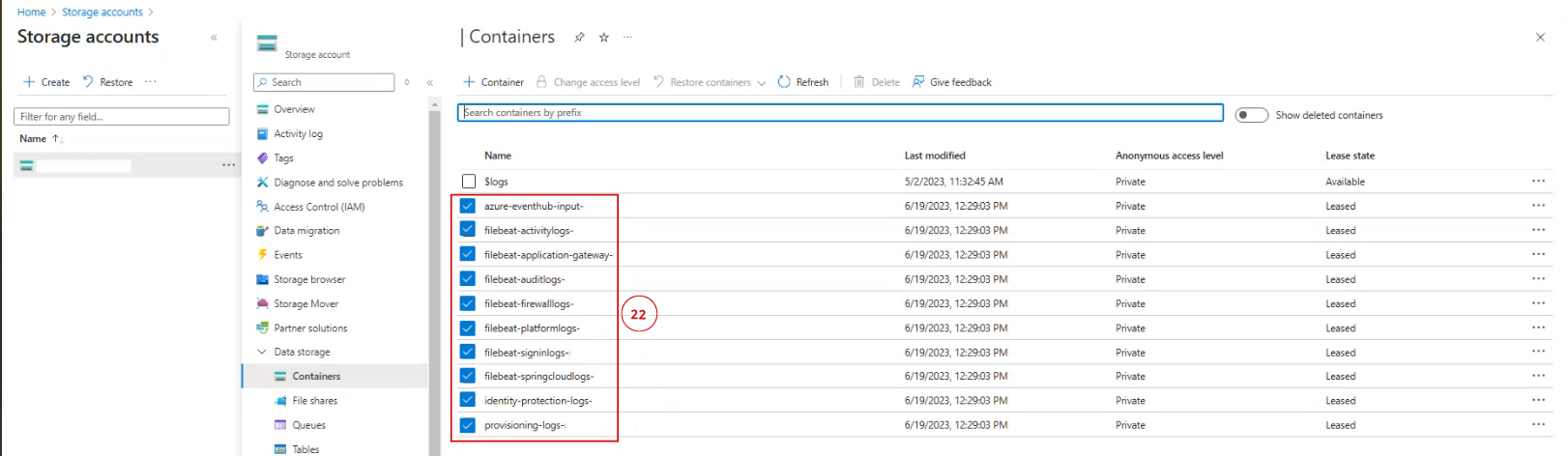This screenshot has width=1568, height=456.
Task: Open Restore containers dropdown
Action: (x=710, y=82)
